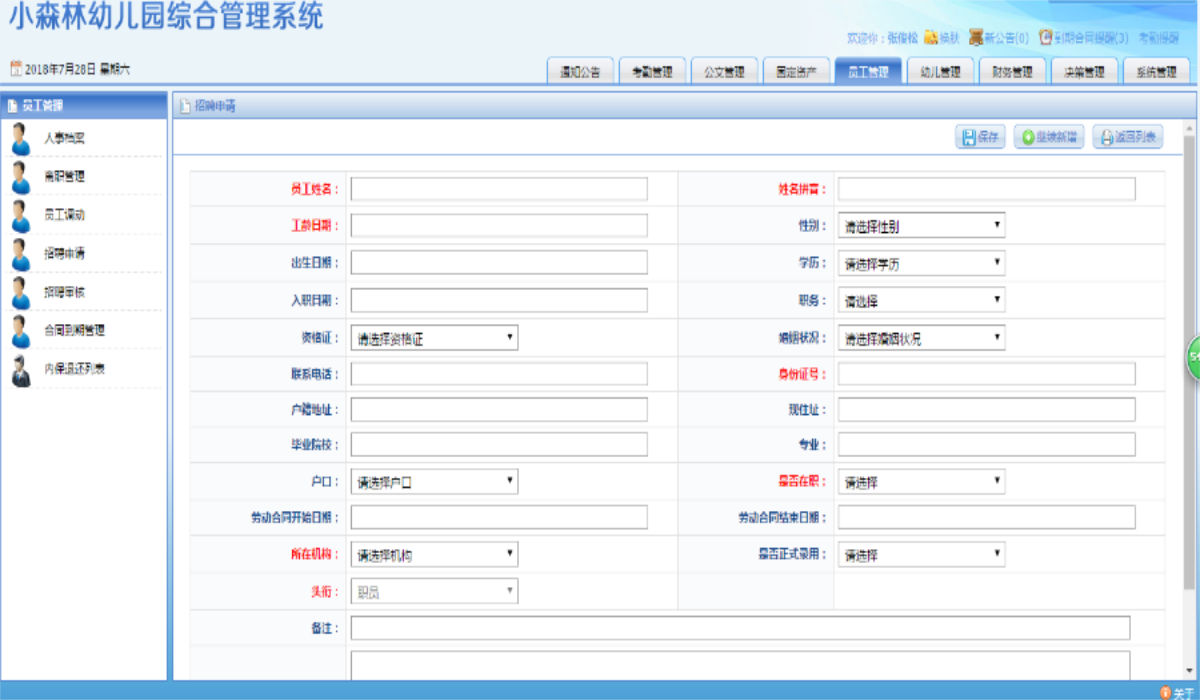Open the 离职管理 sidebar link
The image size is (1200, 700).
coord(64,176)
